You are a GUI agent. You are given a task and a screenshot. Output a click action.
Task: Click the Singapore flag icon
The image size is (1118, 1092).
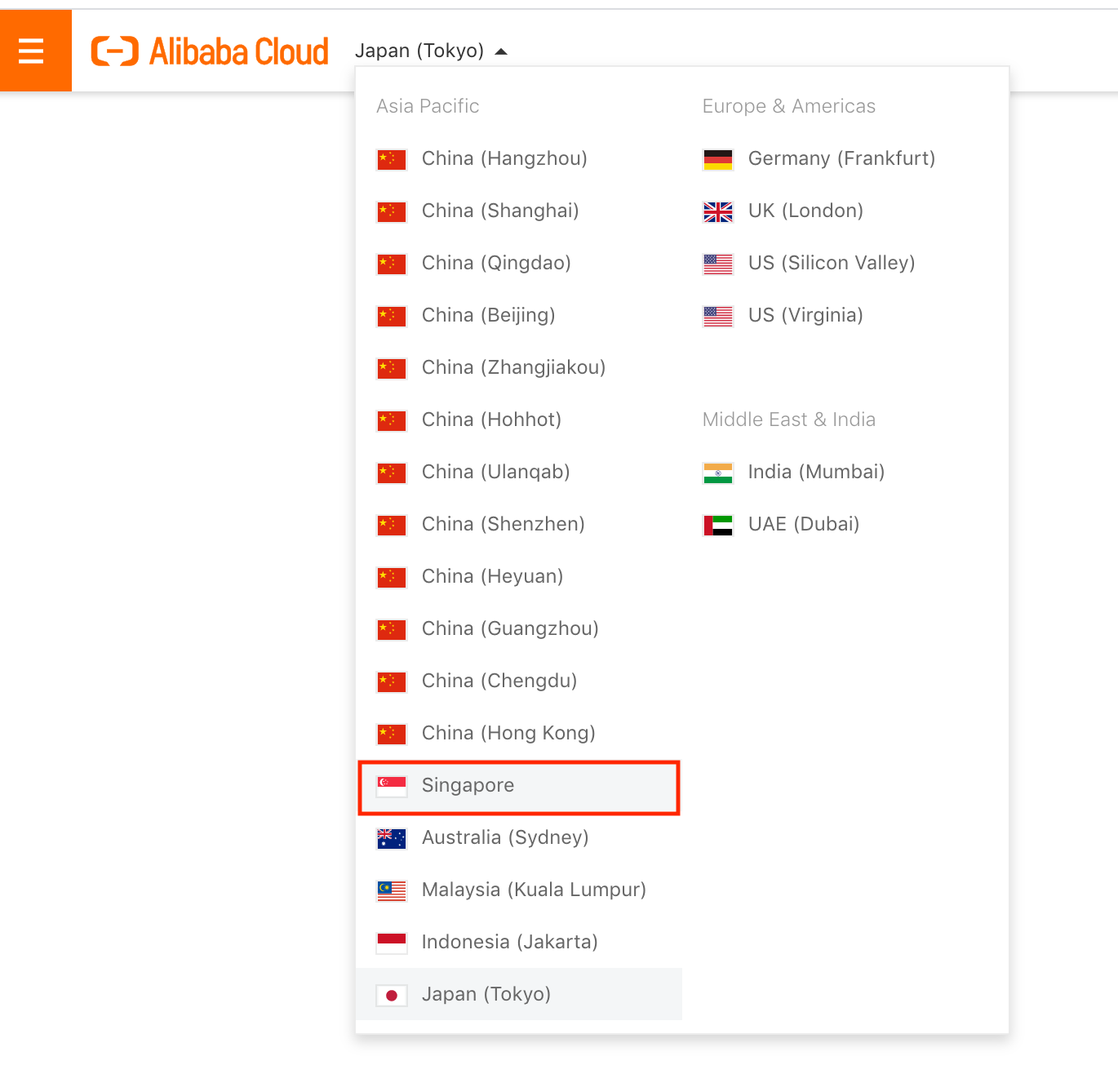pos(391,786)
